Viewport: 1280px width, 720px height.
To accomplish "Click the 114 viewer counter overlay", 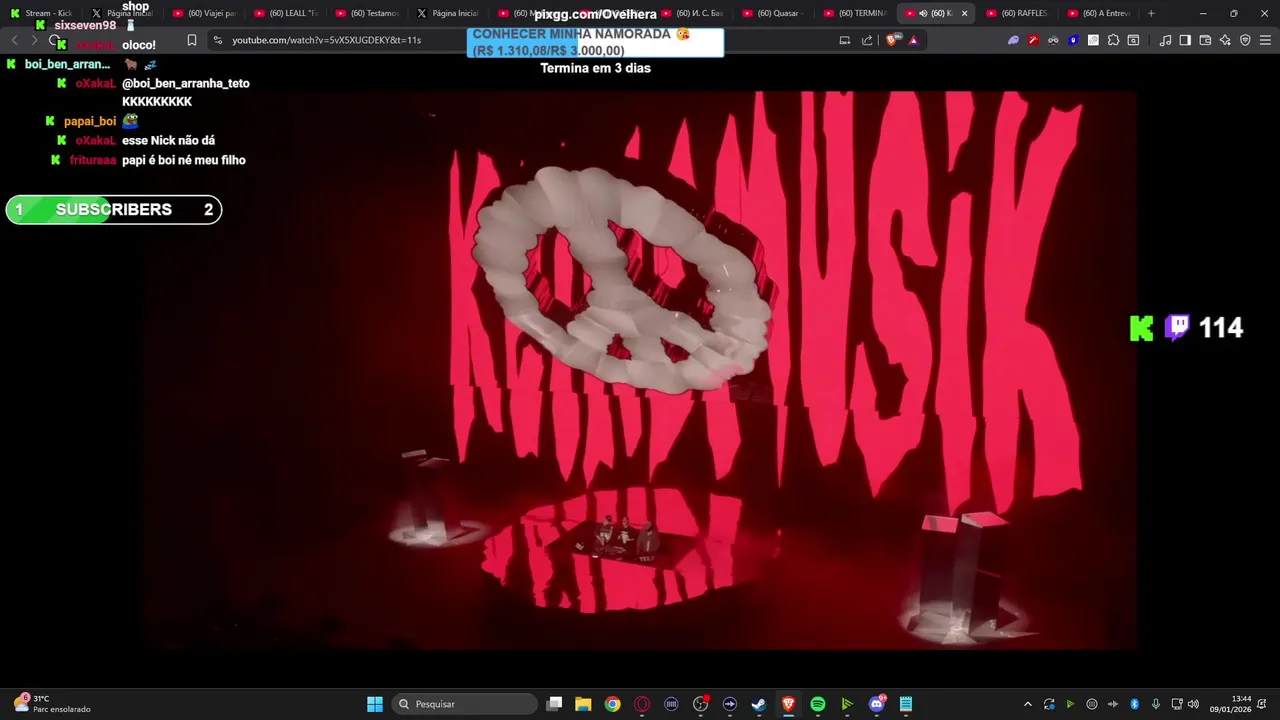I will click(1186, 328).
